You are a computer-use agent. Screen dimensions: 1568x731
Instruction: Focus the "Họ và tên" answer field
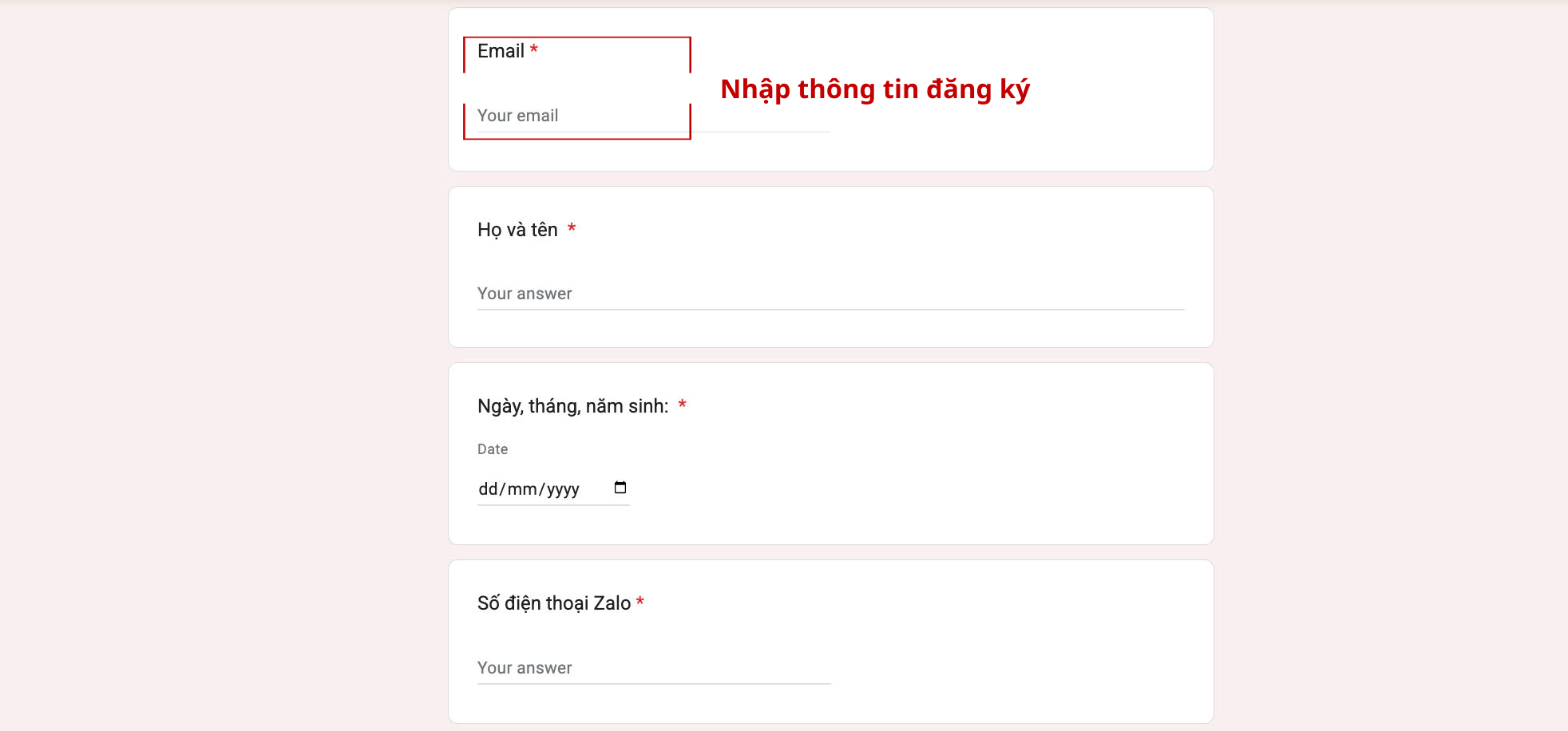(830, 294)
